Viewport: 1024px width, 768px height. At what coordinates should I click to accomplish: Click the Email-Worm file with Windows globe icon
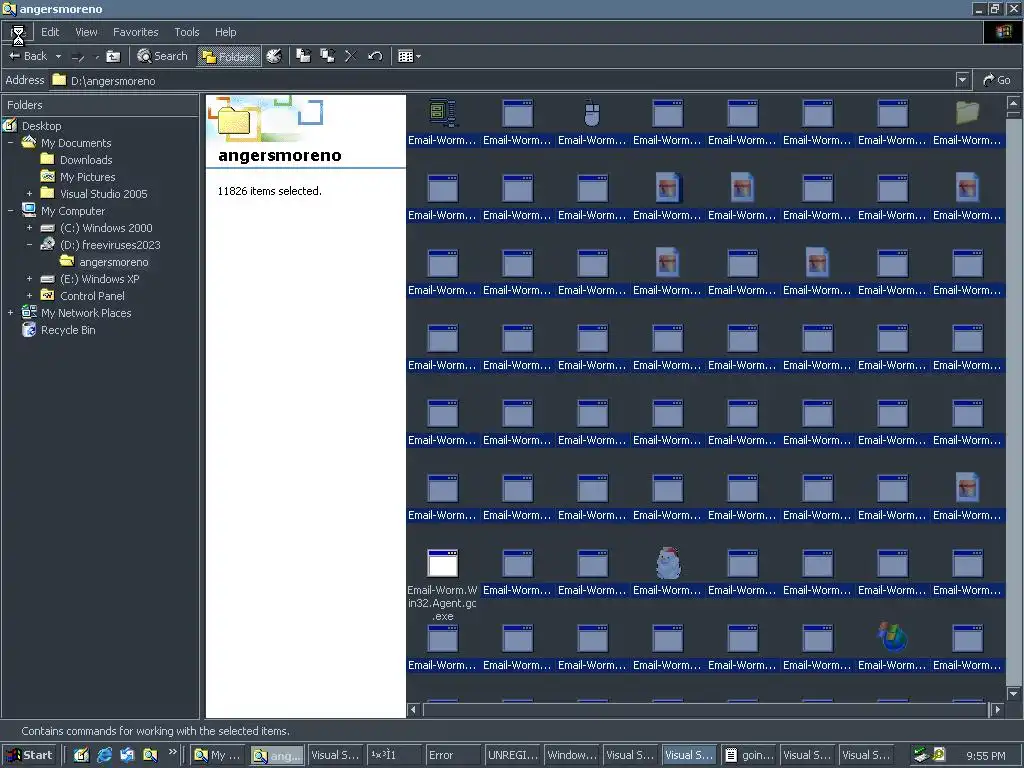click(x=892, y=647)
